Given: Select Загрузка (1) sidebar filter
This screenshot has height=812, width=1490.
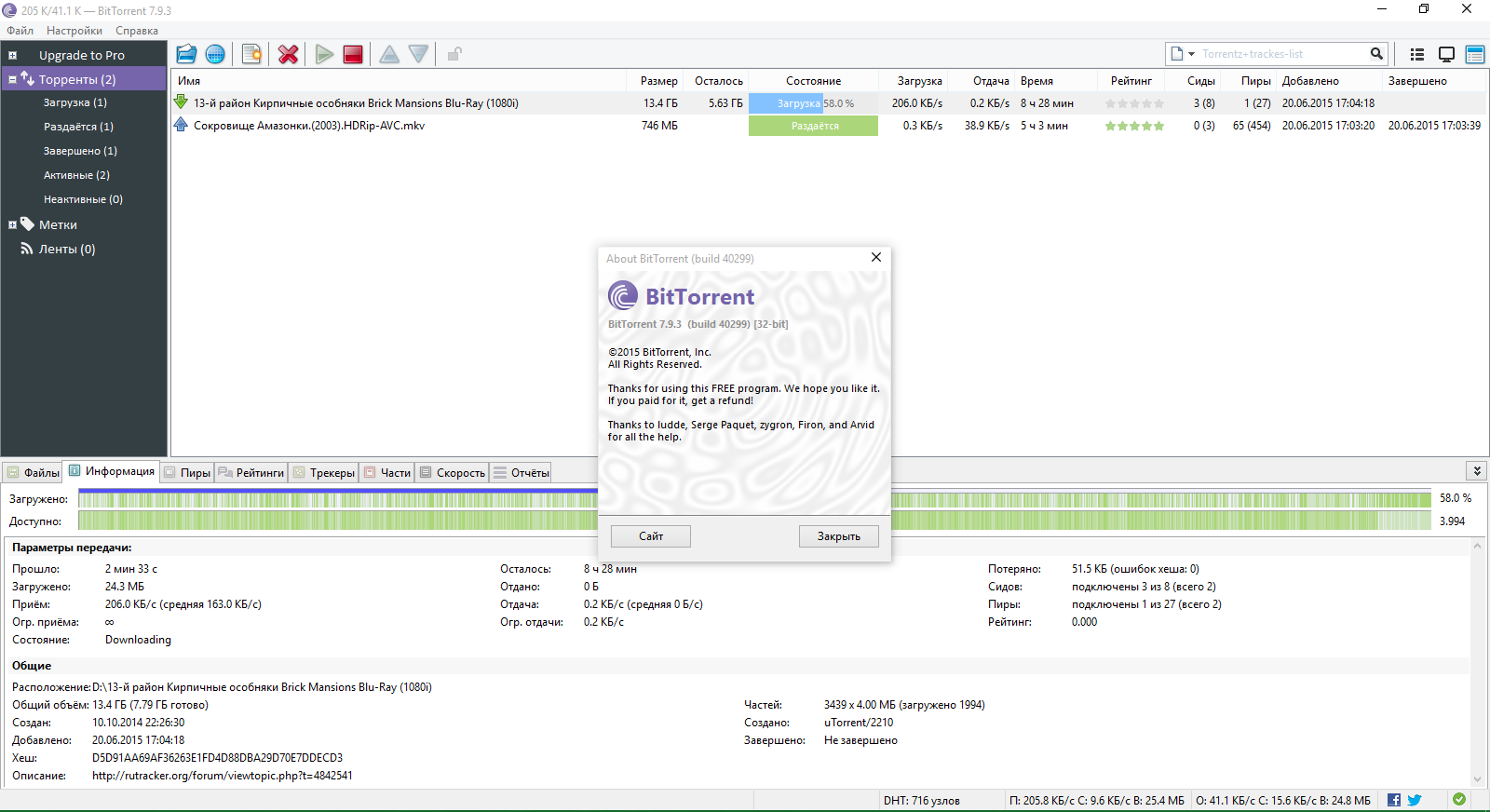Looking at the screenshot, I should click(x=75, y=102).
